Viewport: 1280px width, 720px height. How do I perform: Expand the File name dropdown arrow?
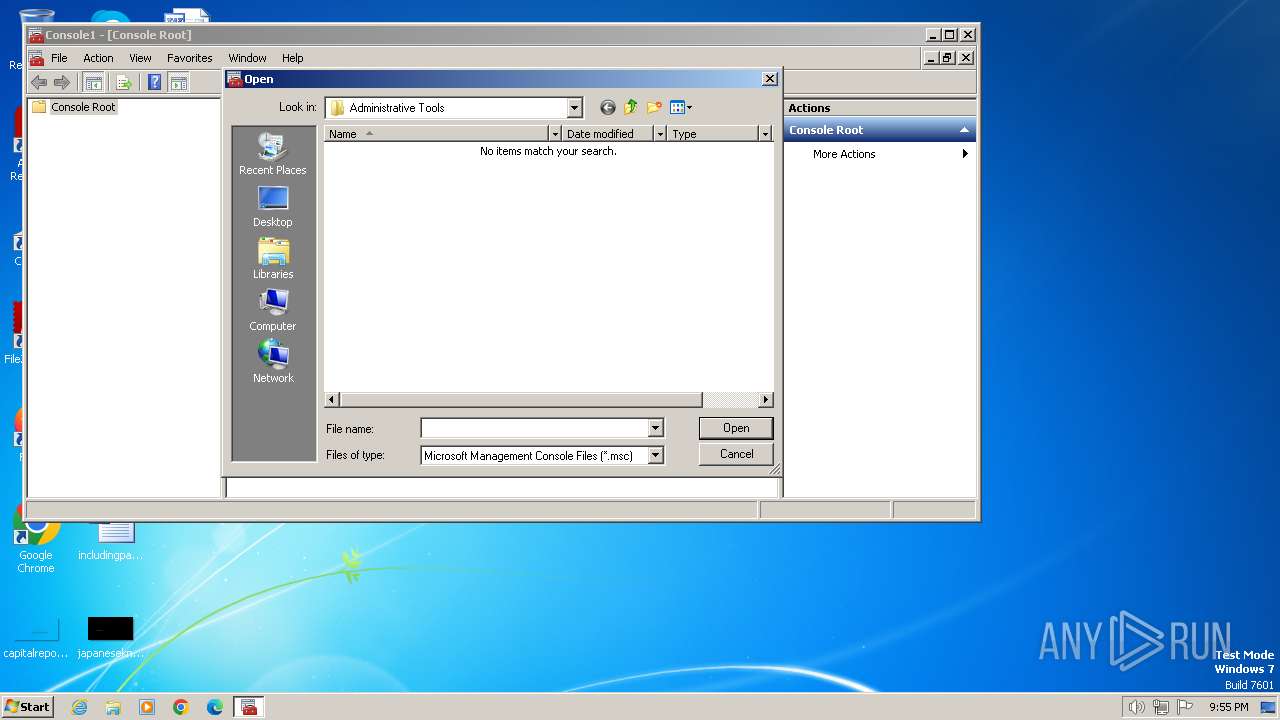[x=655, y=428]
